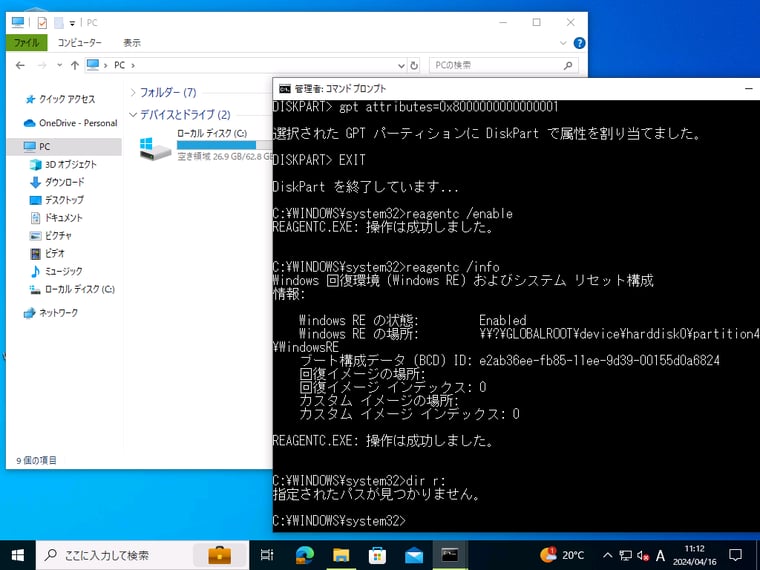
Task: Click the New Folder quick access toolbar icon
Action: click(x=59, y=22)
